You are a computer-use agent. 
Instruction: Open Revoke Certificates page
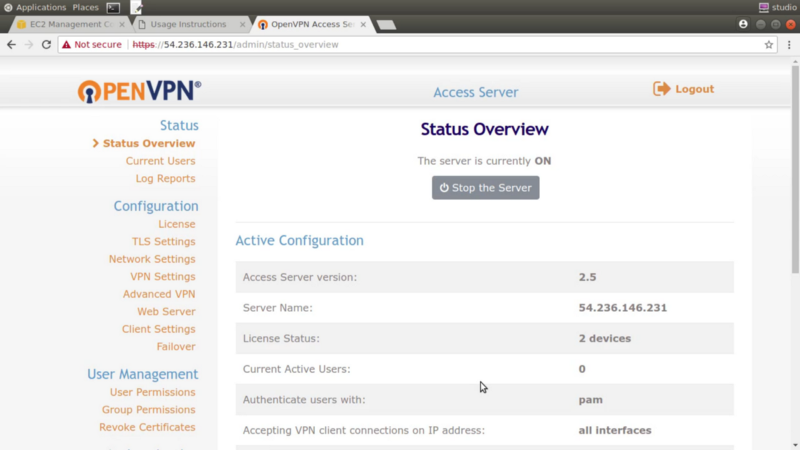coord(147,427)
